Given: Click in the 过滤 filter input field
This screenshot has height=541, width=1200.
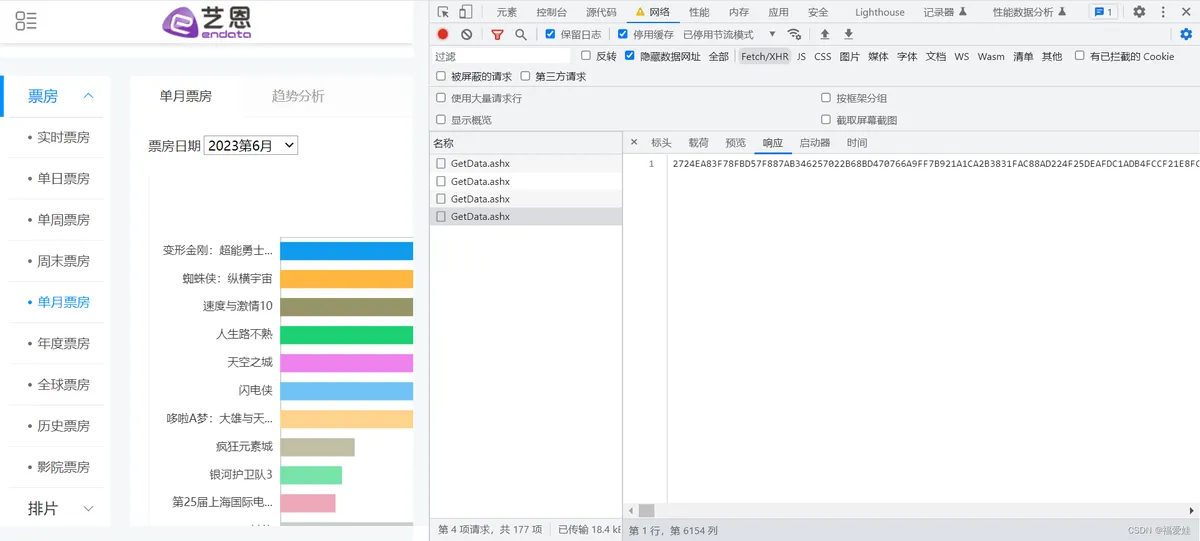Looking at the screenshot, I should pyautogui.click(x=501, y=56).
